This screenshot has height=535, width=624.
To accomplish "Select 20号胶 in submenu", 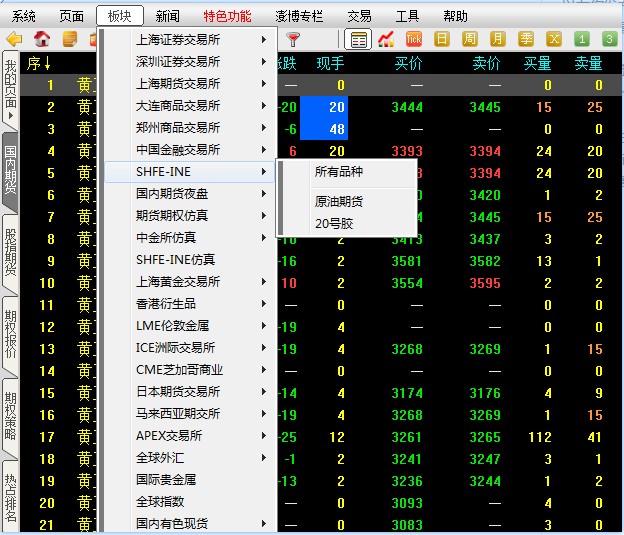I will (x=334, y=223).
